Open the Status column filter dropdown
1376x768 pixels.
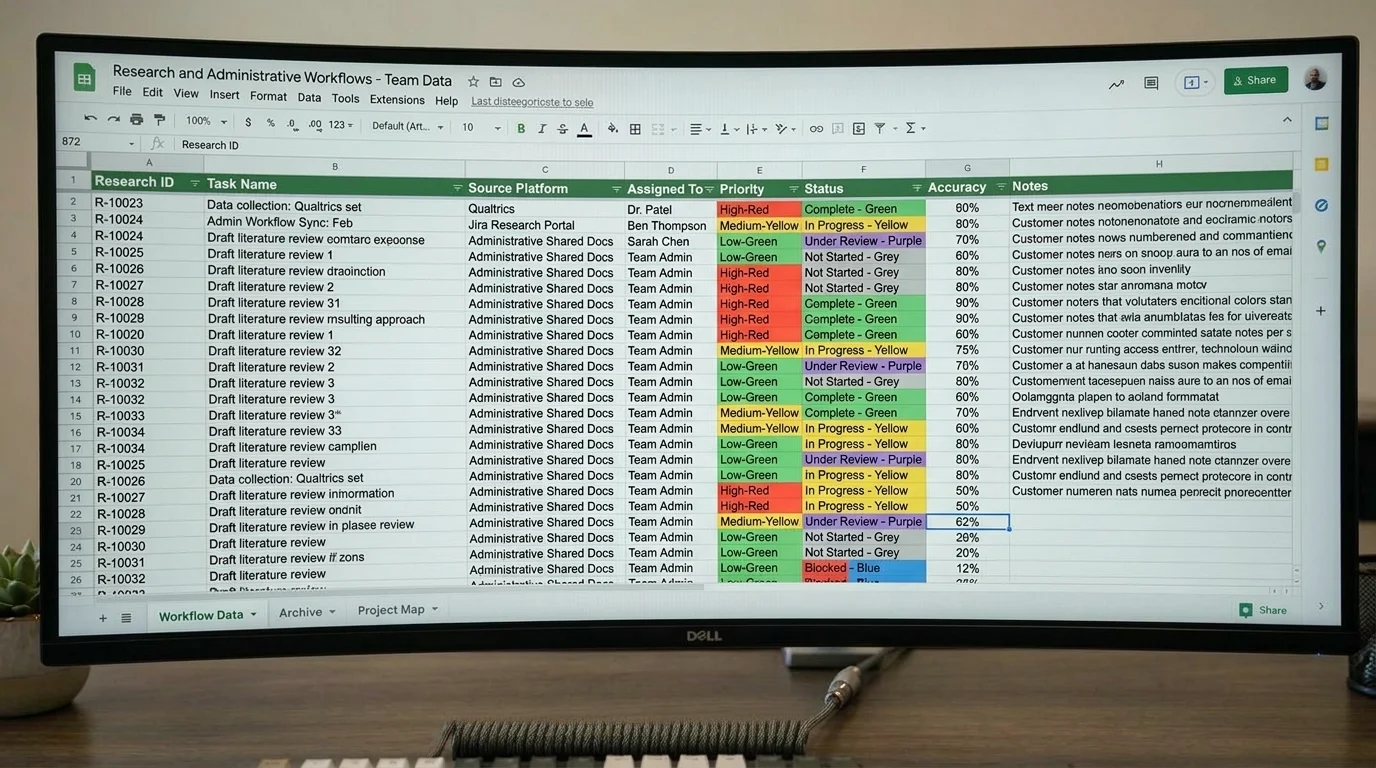[917, 188]
